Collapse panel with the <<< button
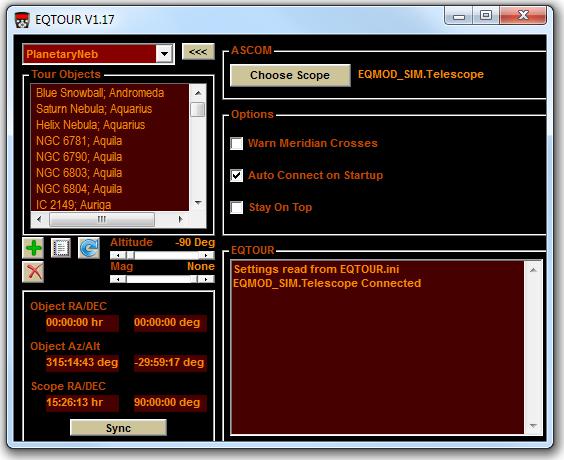The width and height of the screenshot is (564, 460). click(x=198, y=51)
